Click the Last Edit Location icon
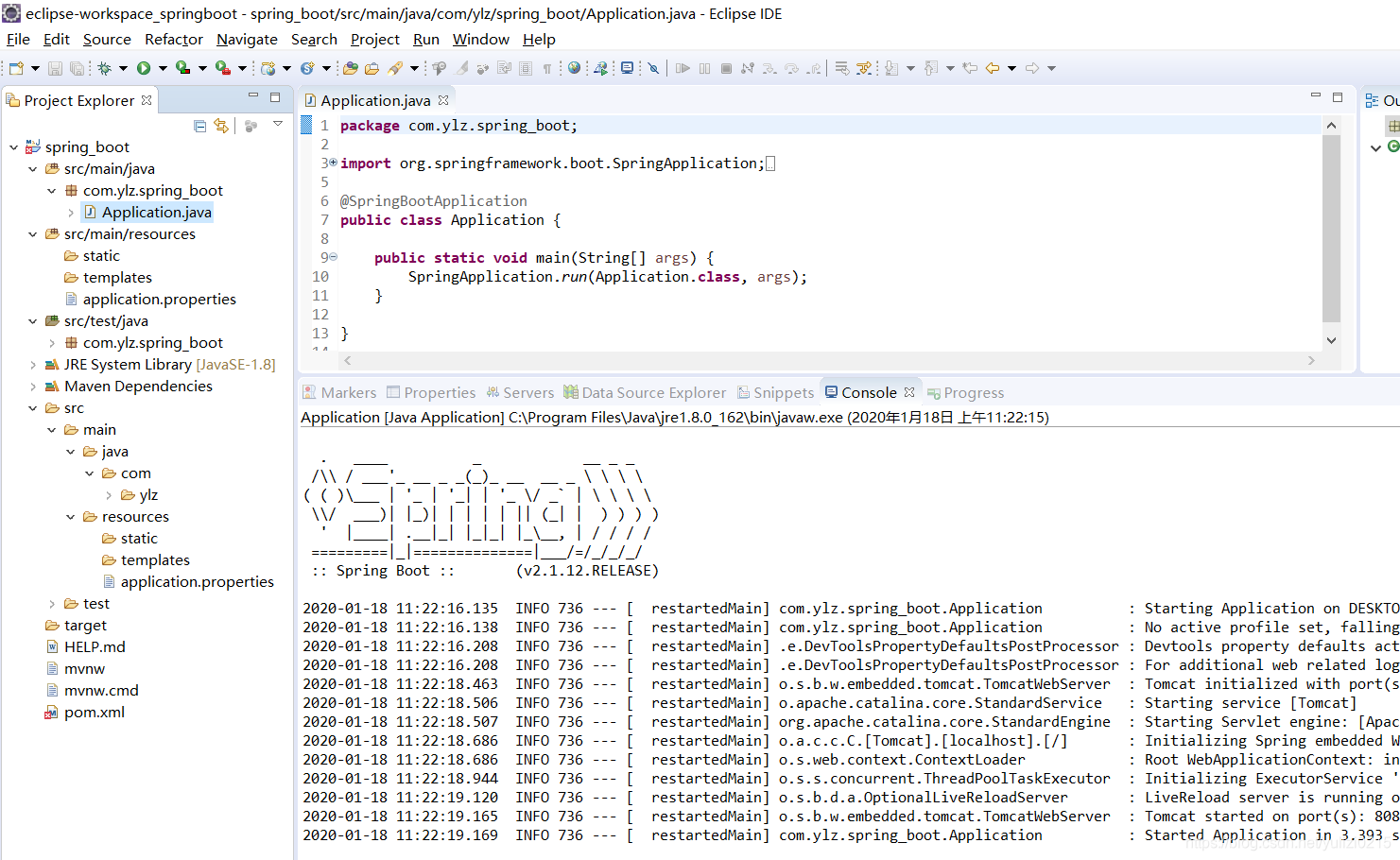This screenshot has height=860, width=1400. pos(970,68)
